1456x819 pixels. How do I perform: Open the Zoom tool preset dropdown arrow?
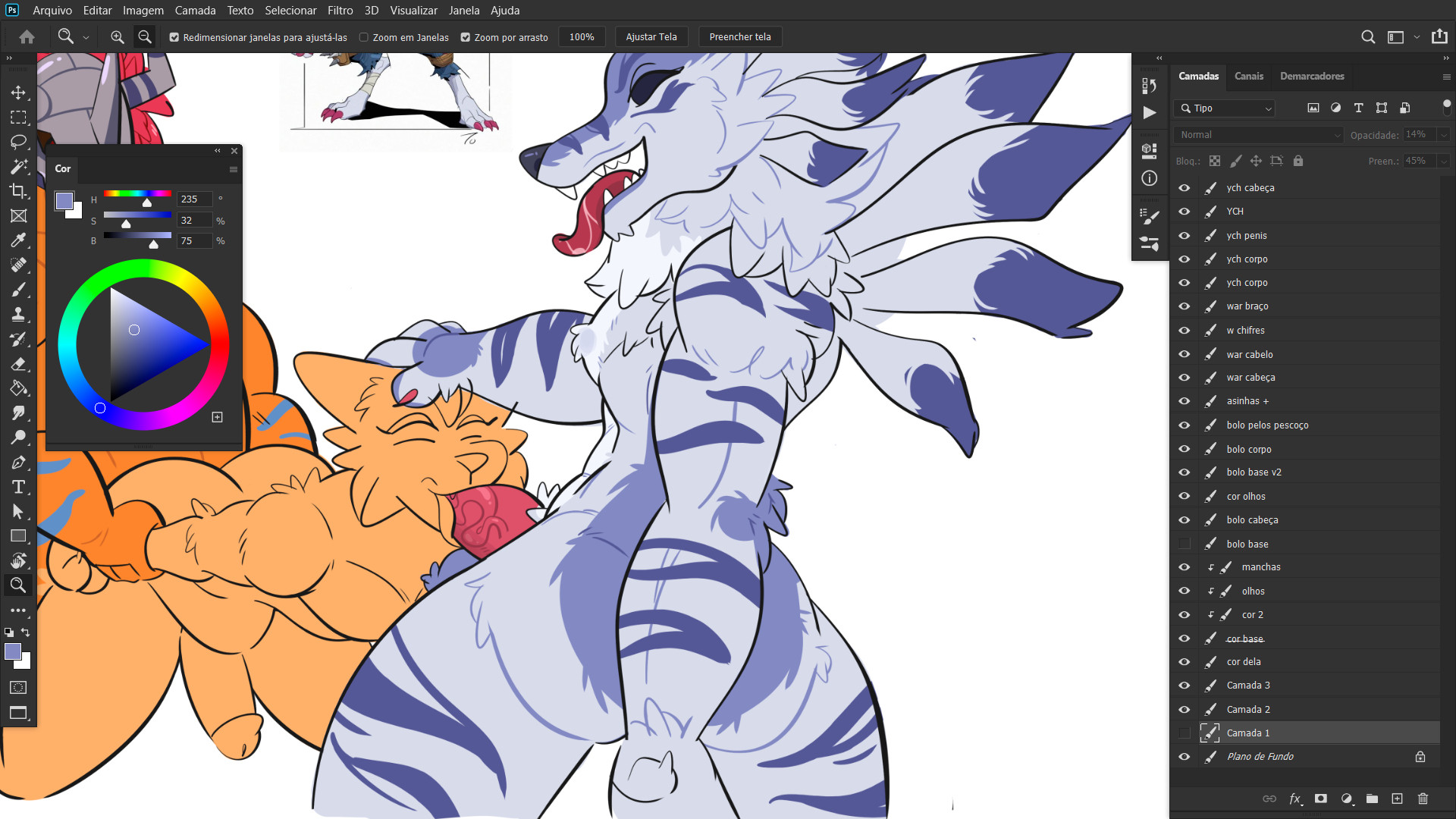86,37
